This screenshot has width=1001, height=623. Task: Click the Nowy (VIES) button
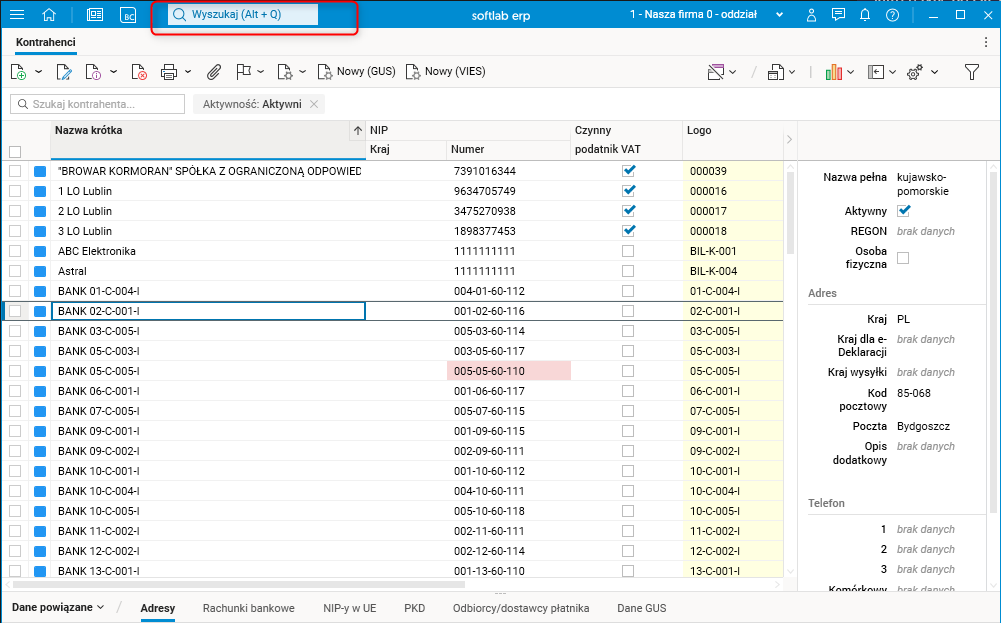446,72
